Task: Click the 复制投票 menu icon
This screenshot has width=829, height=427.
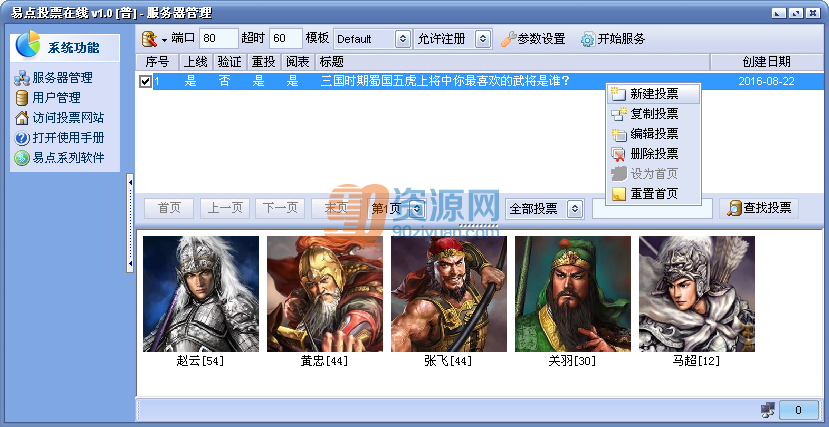Action: coord(618,114)
